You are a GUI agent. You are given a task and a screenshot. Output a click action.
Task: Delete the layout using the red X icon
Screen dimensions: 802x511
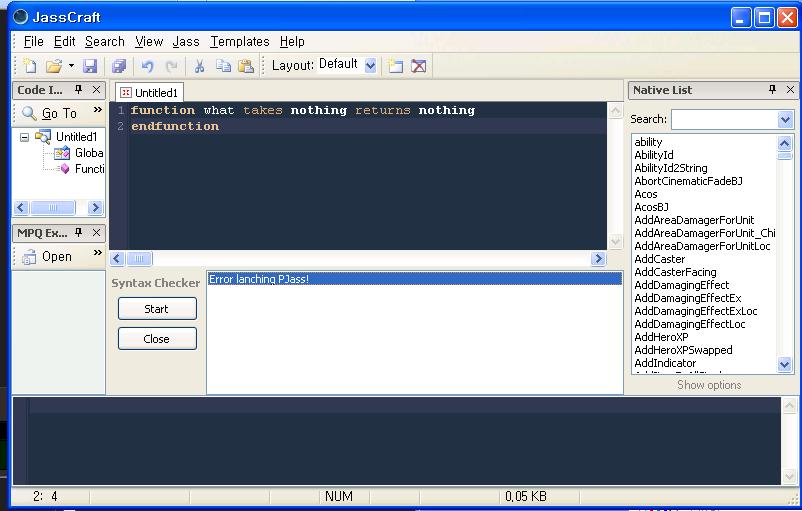click(x=418, y=66)
